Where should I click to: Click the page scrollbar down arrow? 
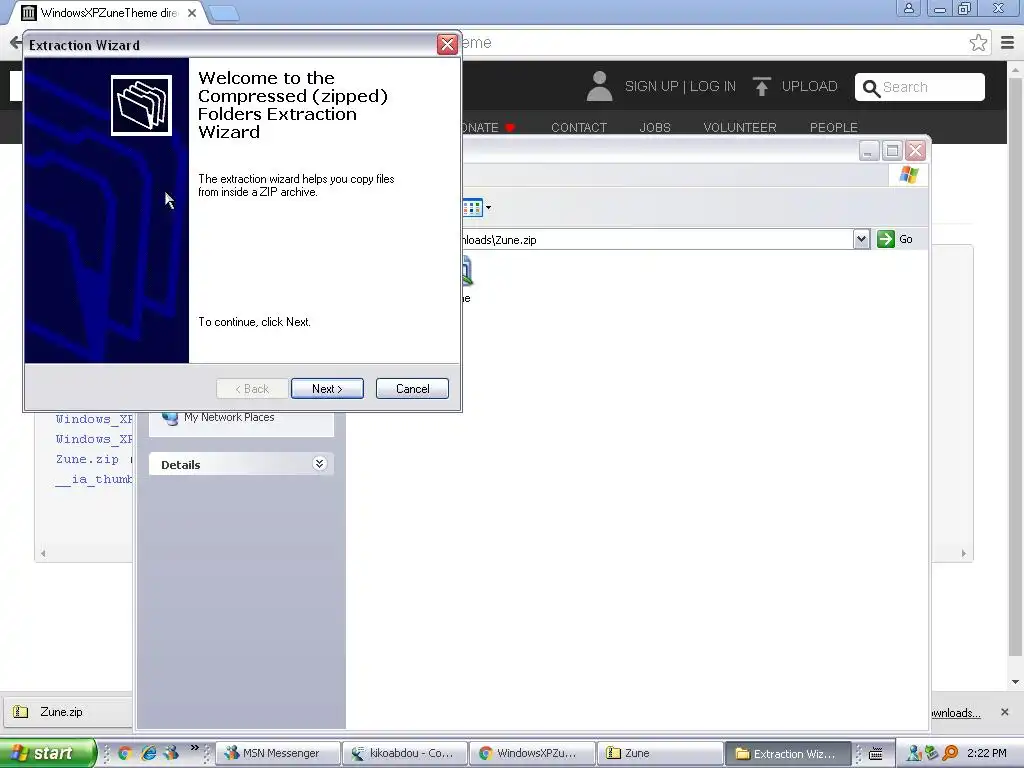[1015, 682]
